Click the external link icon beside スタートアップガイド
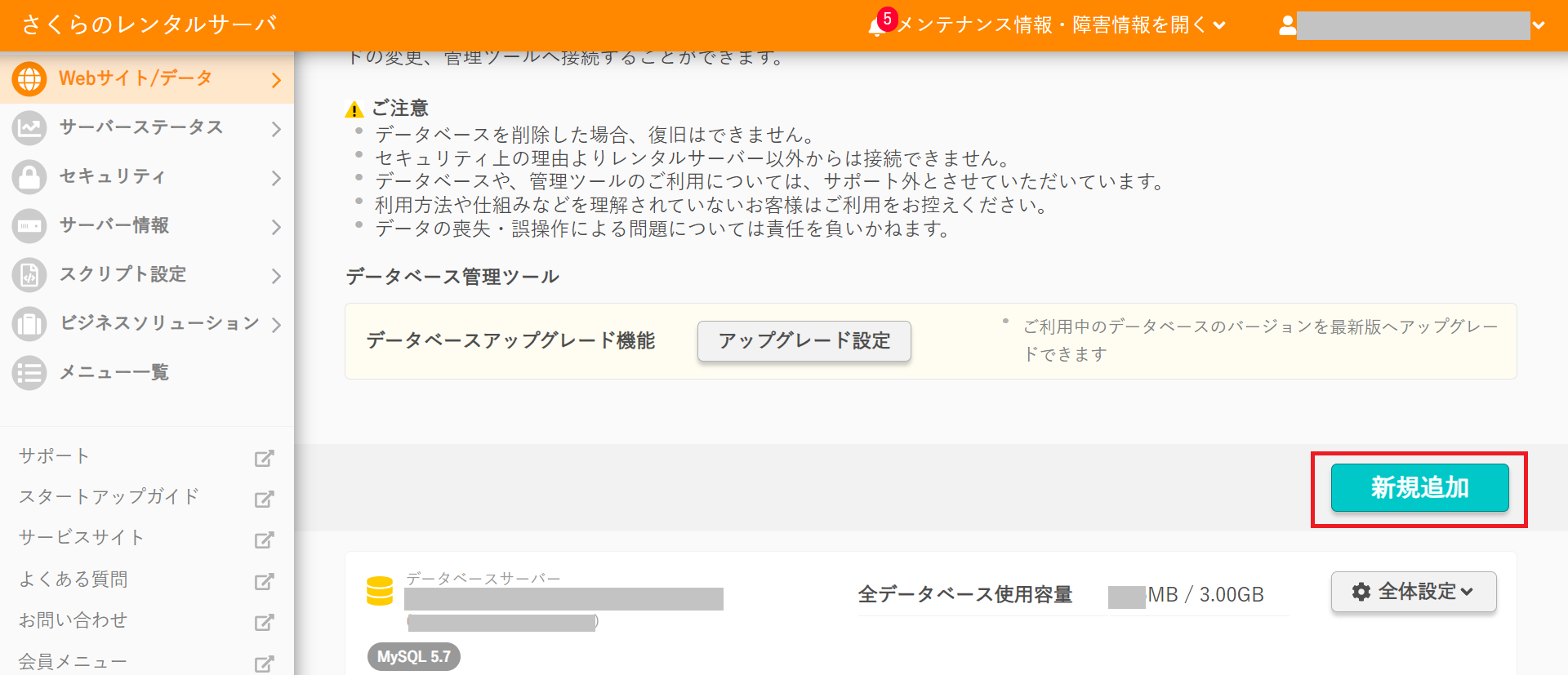This screenshot has width=1568, height=675. click(x=264, y=499)
